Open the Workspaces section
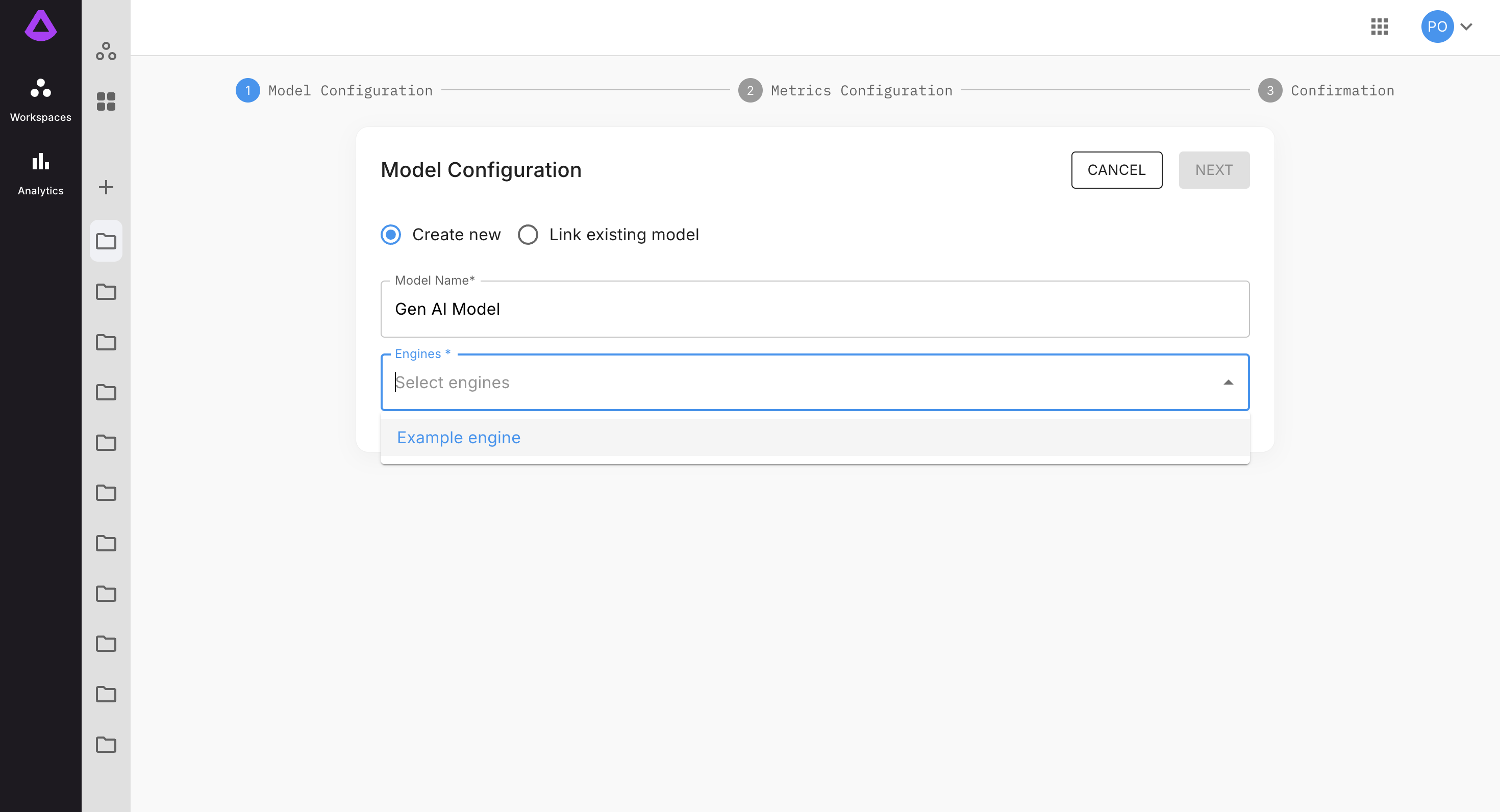This screenshot has width=1500, height=812. 41,100
